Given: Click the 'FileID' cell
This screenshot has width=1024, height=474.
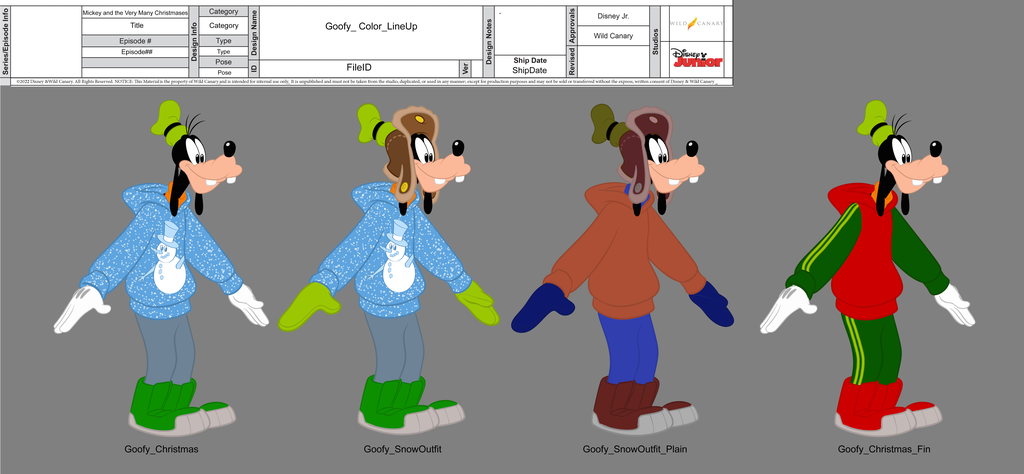Looking at the screenshot, I should (359, 67).
